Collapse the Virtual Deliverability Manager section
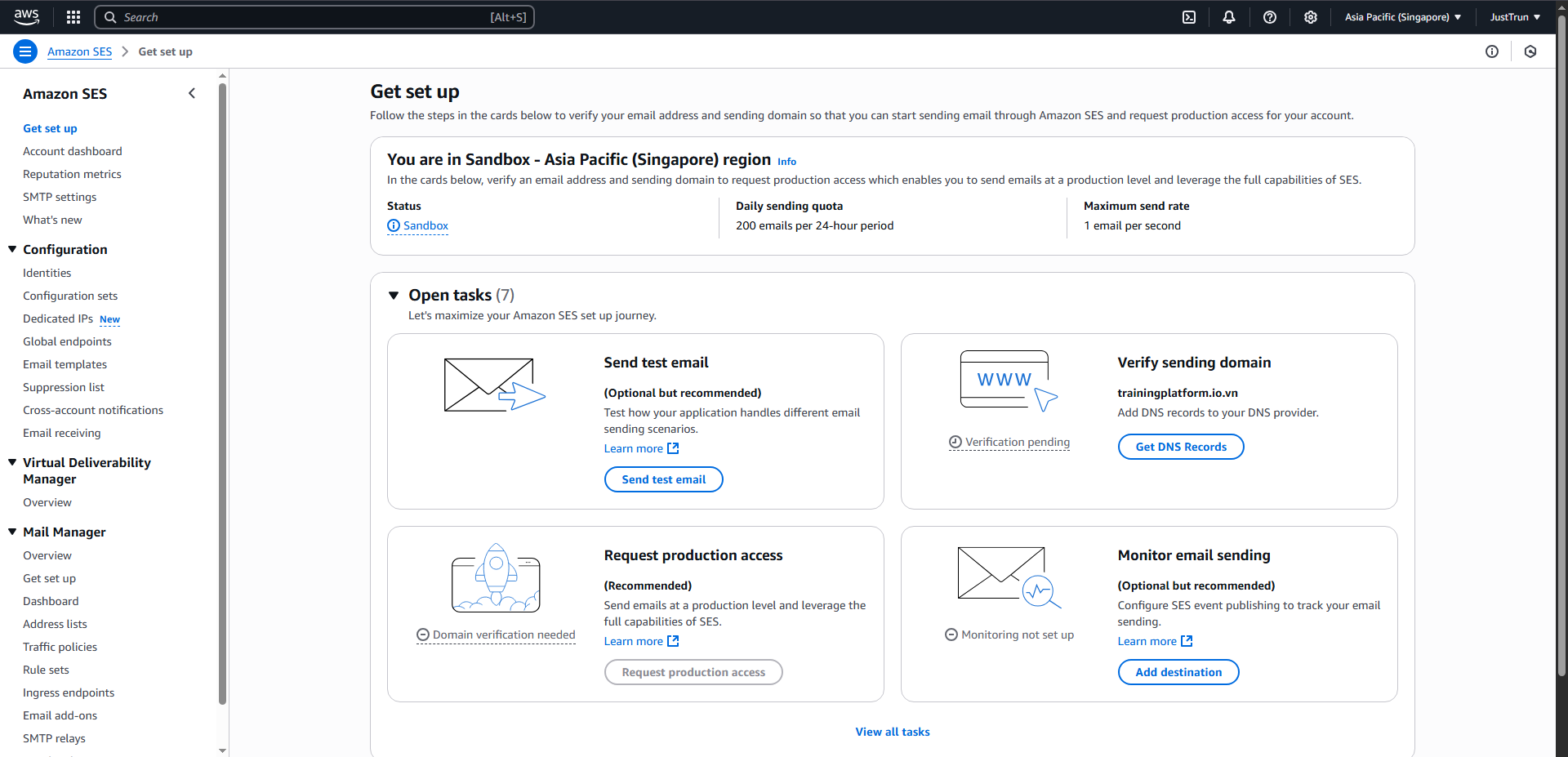The height and width of the screenshot is (757, 1568). coord(12,462)
